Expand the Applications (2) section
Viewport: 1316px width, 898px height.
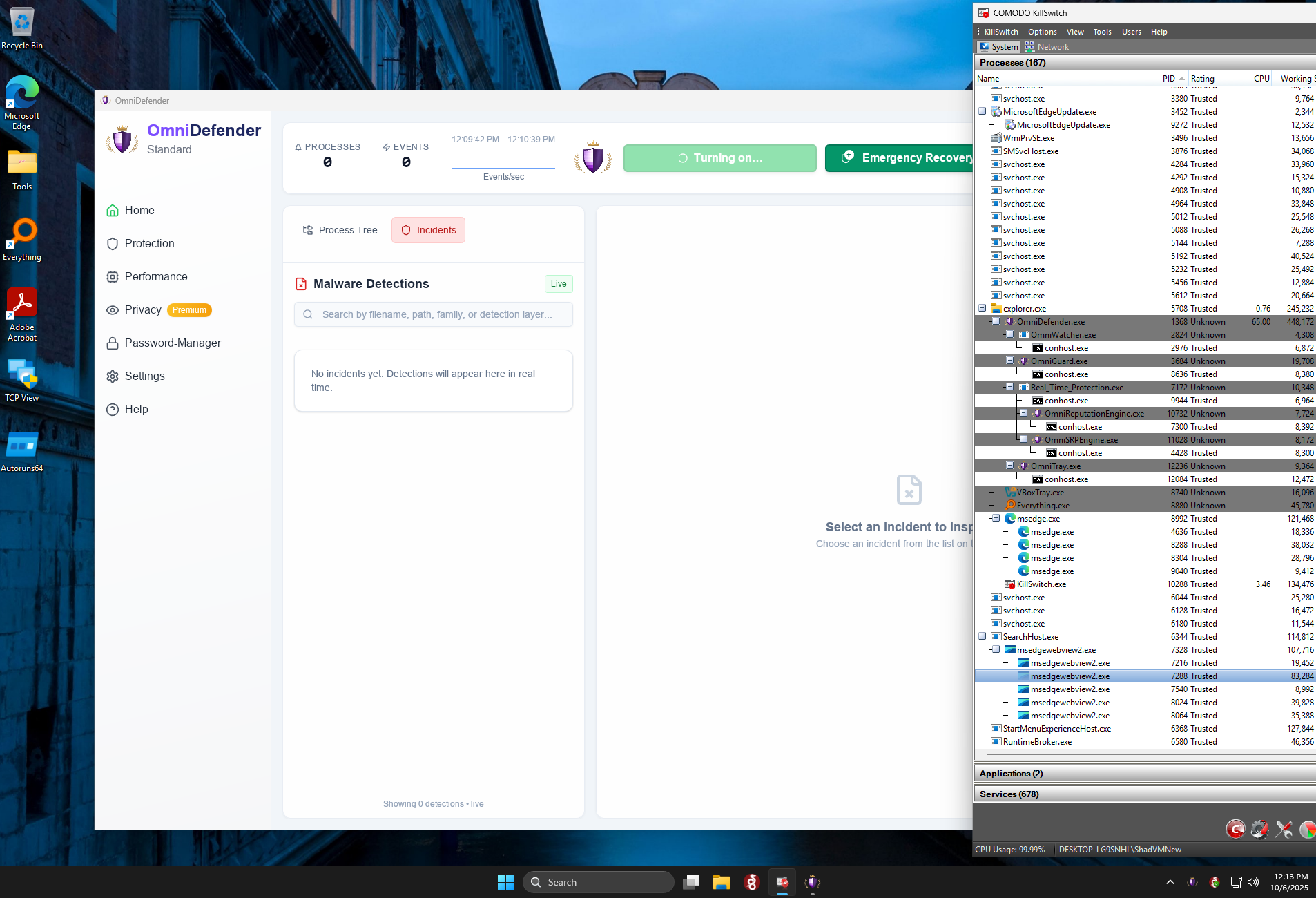(x=1145, y=774)
